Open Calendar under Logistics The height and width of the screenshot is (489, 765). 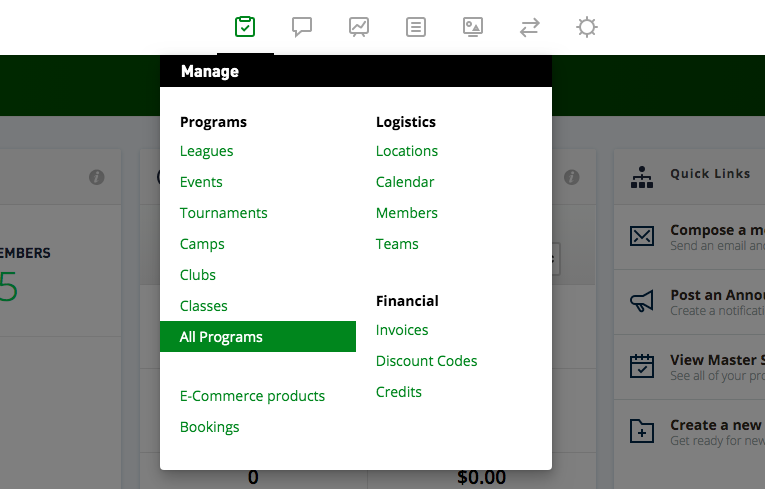405,182
